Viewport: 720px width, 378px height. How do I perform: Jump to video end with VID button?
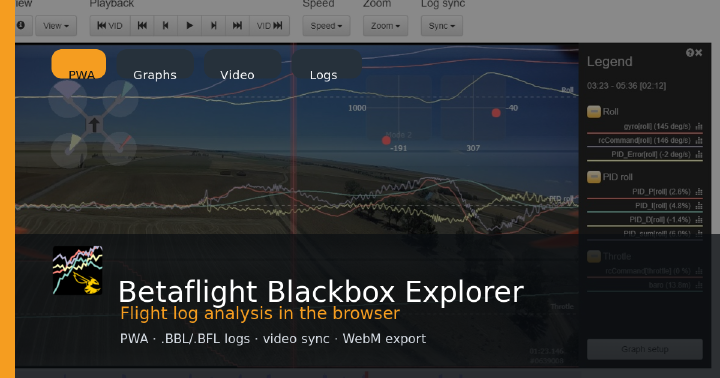click(270, 26)
